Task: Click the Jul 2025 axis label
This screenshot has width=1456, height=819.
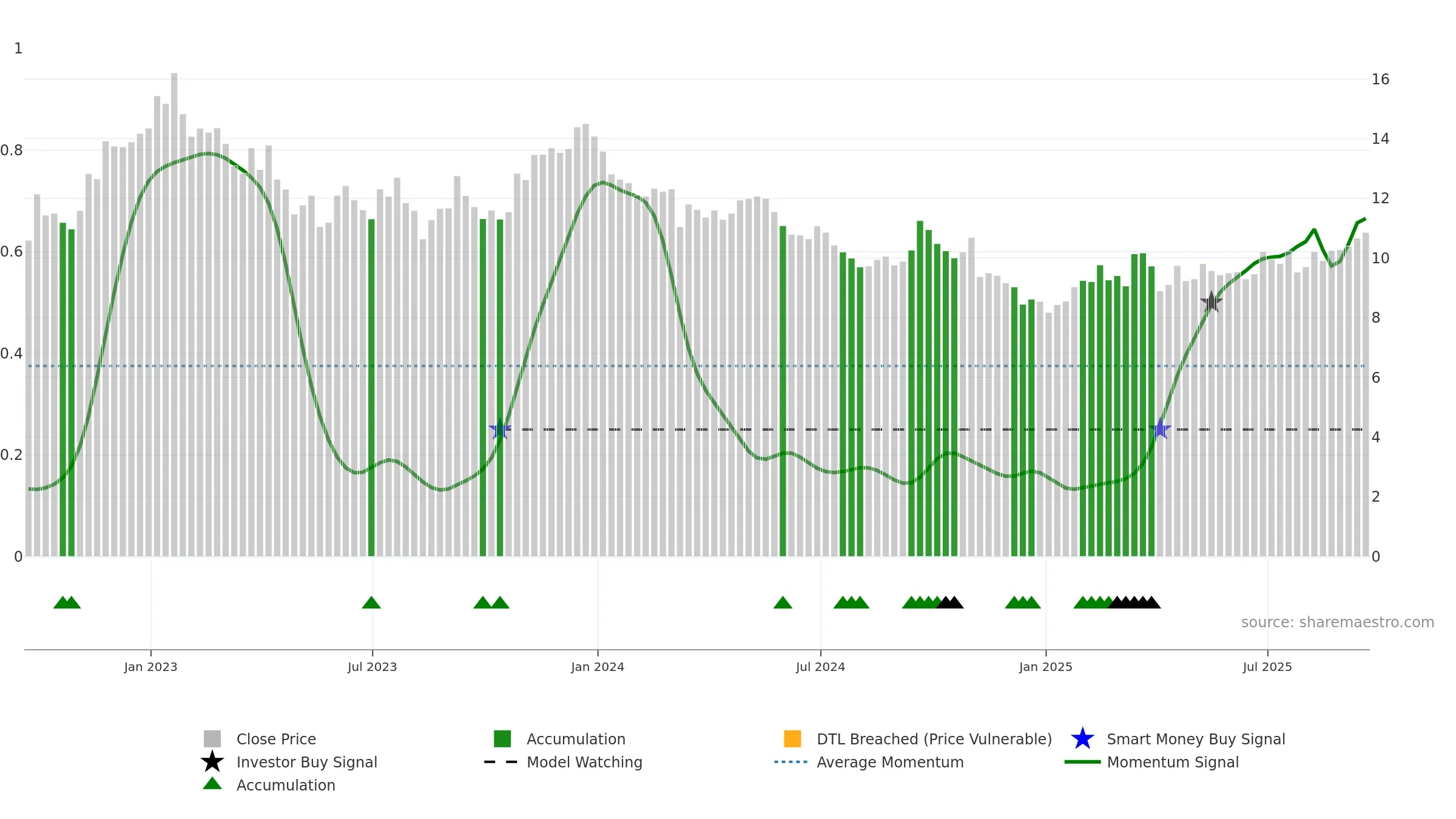Action: click(1267, 667)
